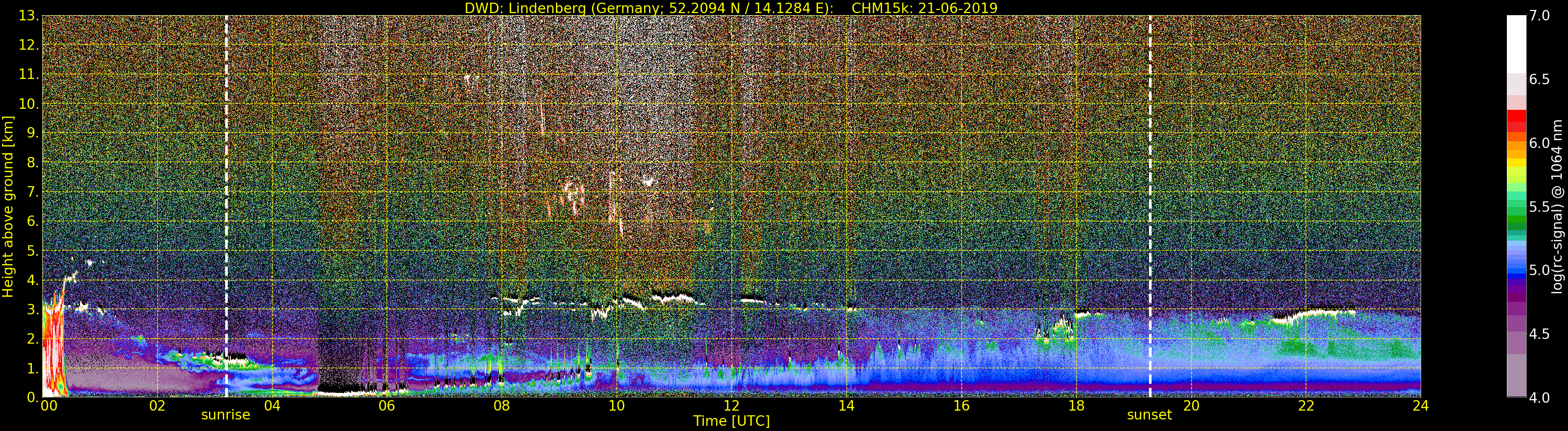Click time axis tick '02'
The image size is (1568, 431).
point(157,406)
